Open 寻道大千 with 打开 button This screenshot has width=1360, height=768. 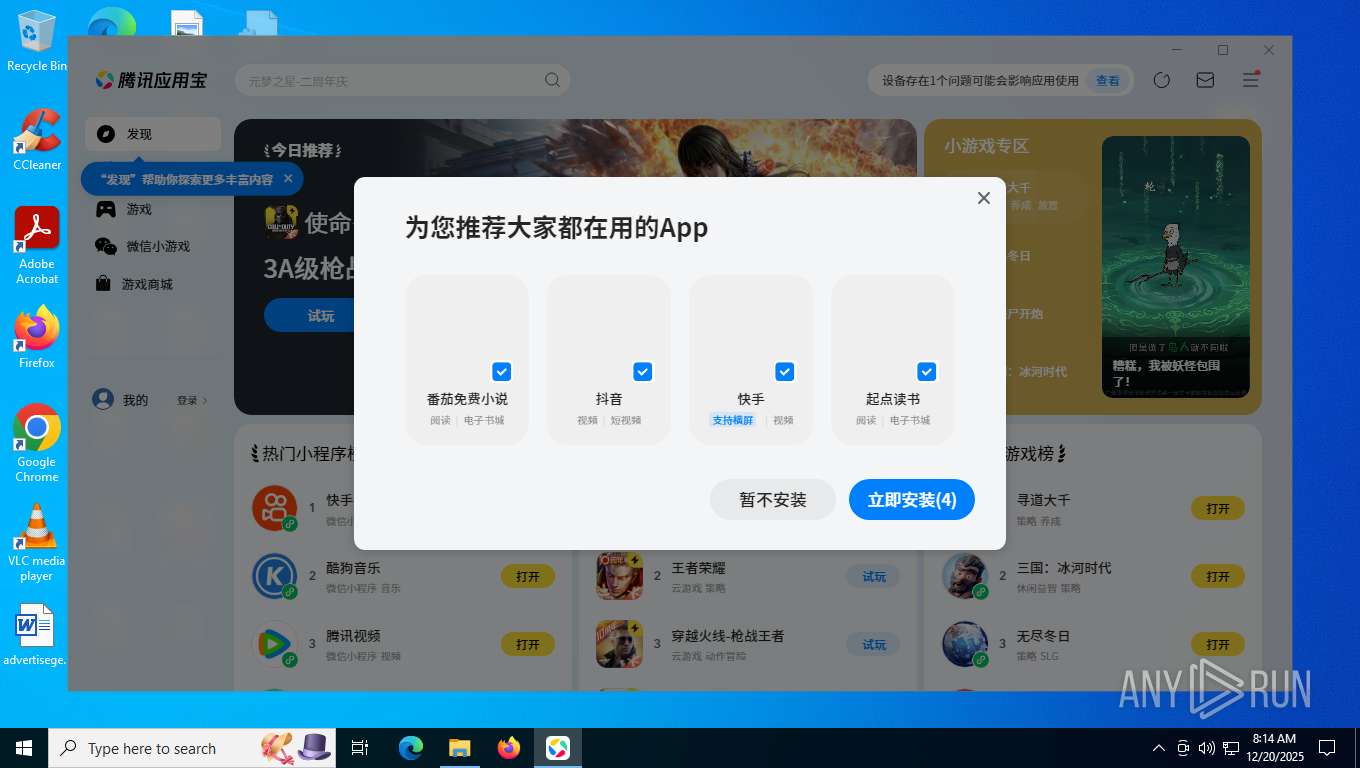pos(1218,508)
